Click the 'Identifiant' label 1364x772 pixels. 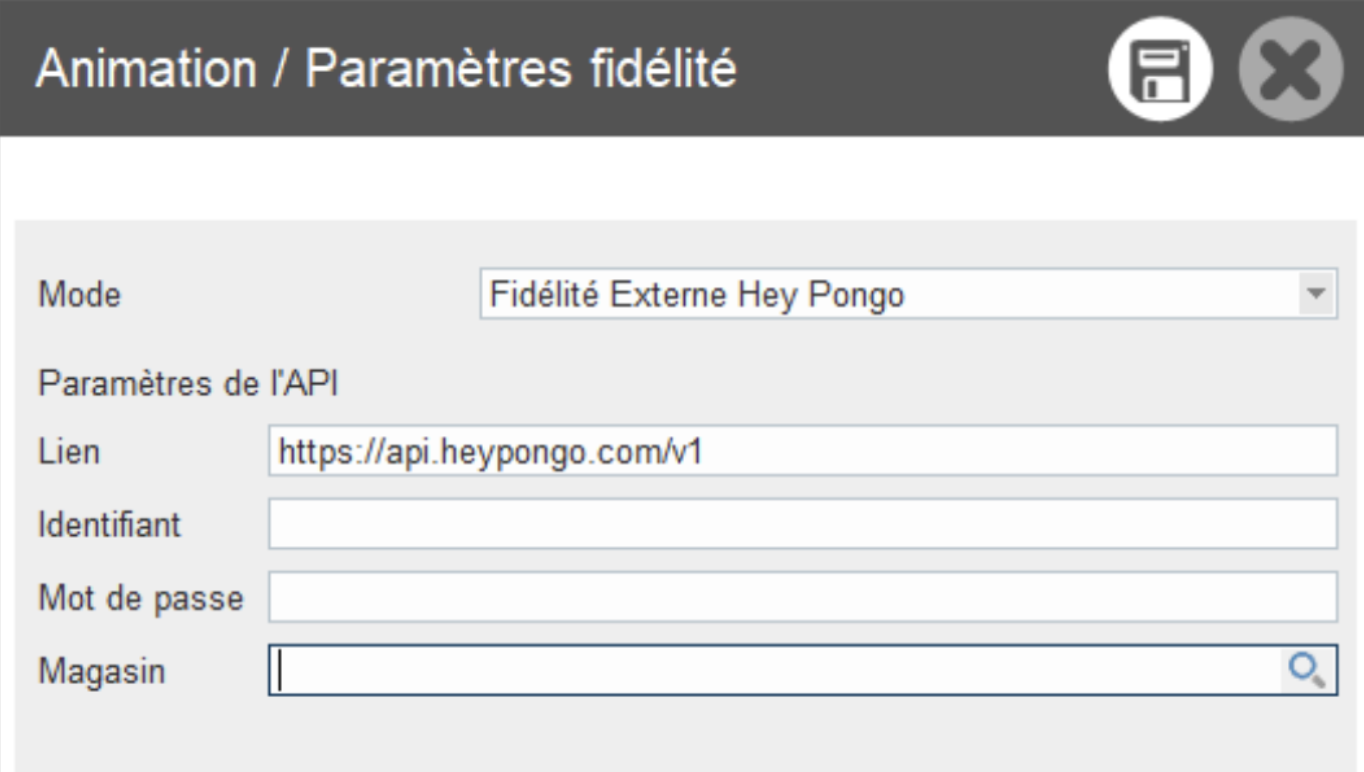[x=110, y=524]
